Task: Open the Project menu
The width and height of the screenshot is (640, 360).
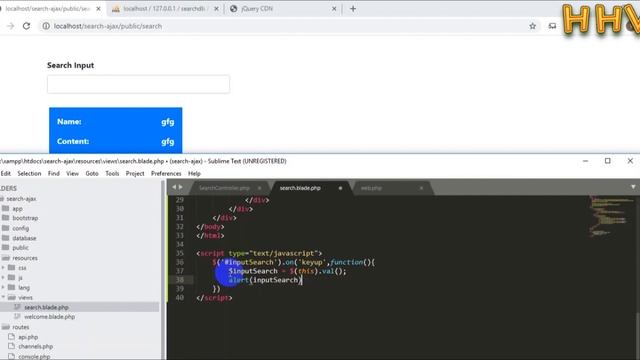Action: point(135,173)
